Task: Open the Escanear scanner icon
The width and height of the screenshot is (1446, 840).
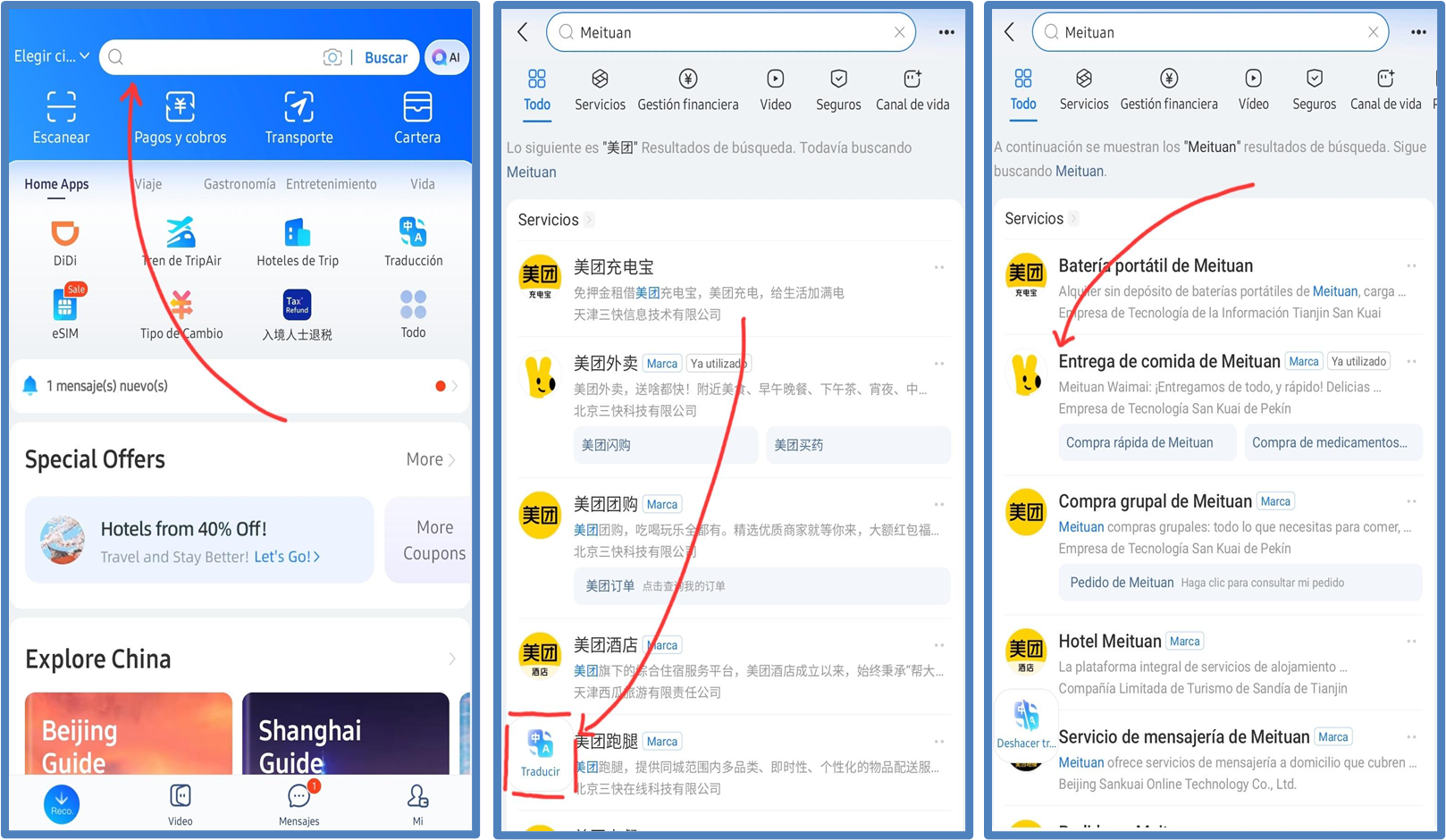Action: pos(61,117)
